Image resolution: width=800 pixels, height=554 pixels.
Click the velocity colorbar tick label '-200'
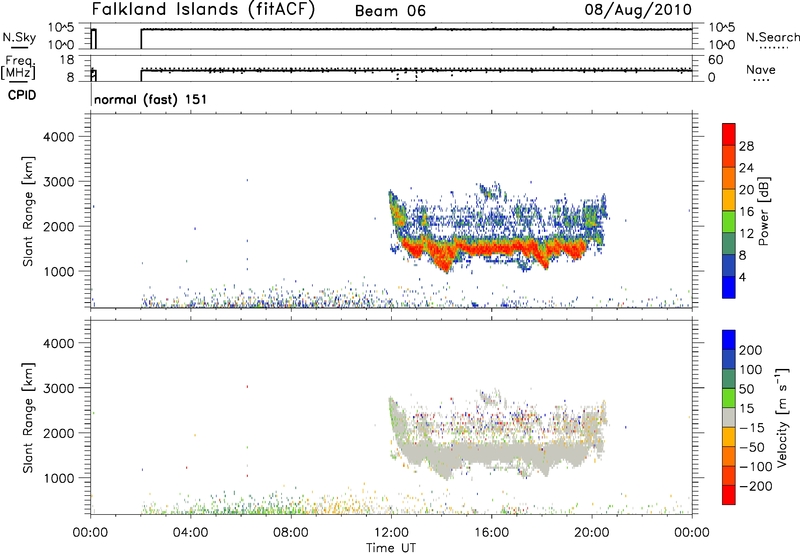pyautogui.click(x=756, y=486)
